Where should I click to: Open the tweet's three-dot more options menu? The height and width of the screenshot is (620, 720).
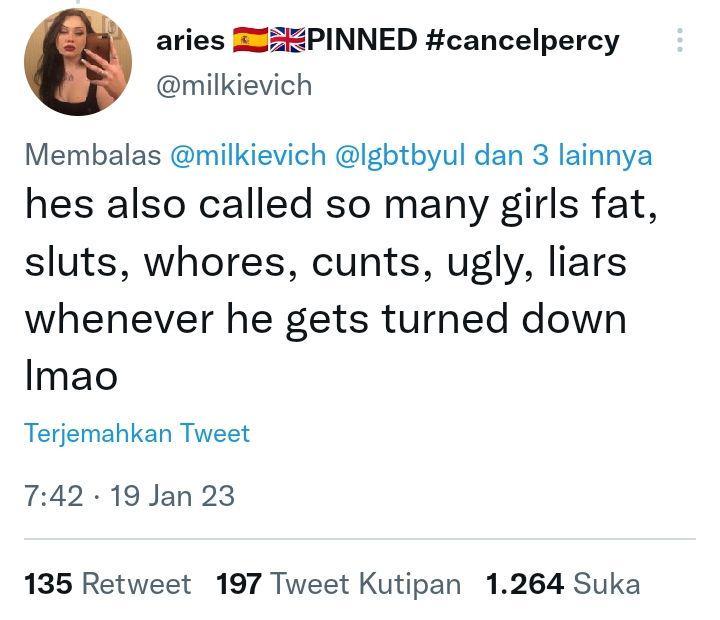coord(680,40)
